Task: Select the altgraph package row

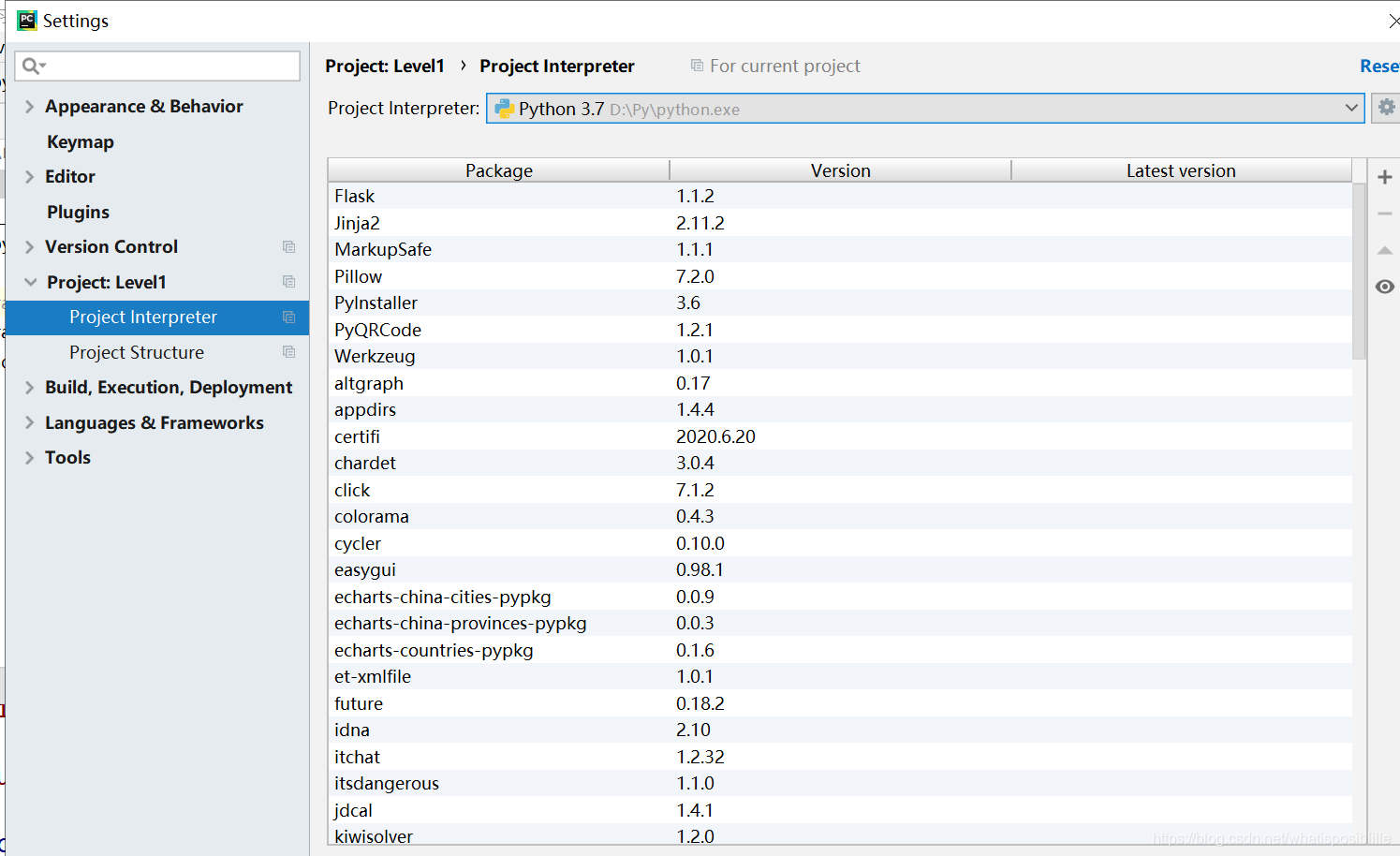Action: tap(840, 383)
